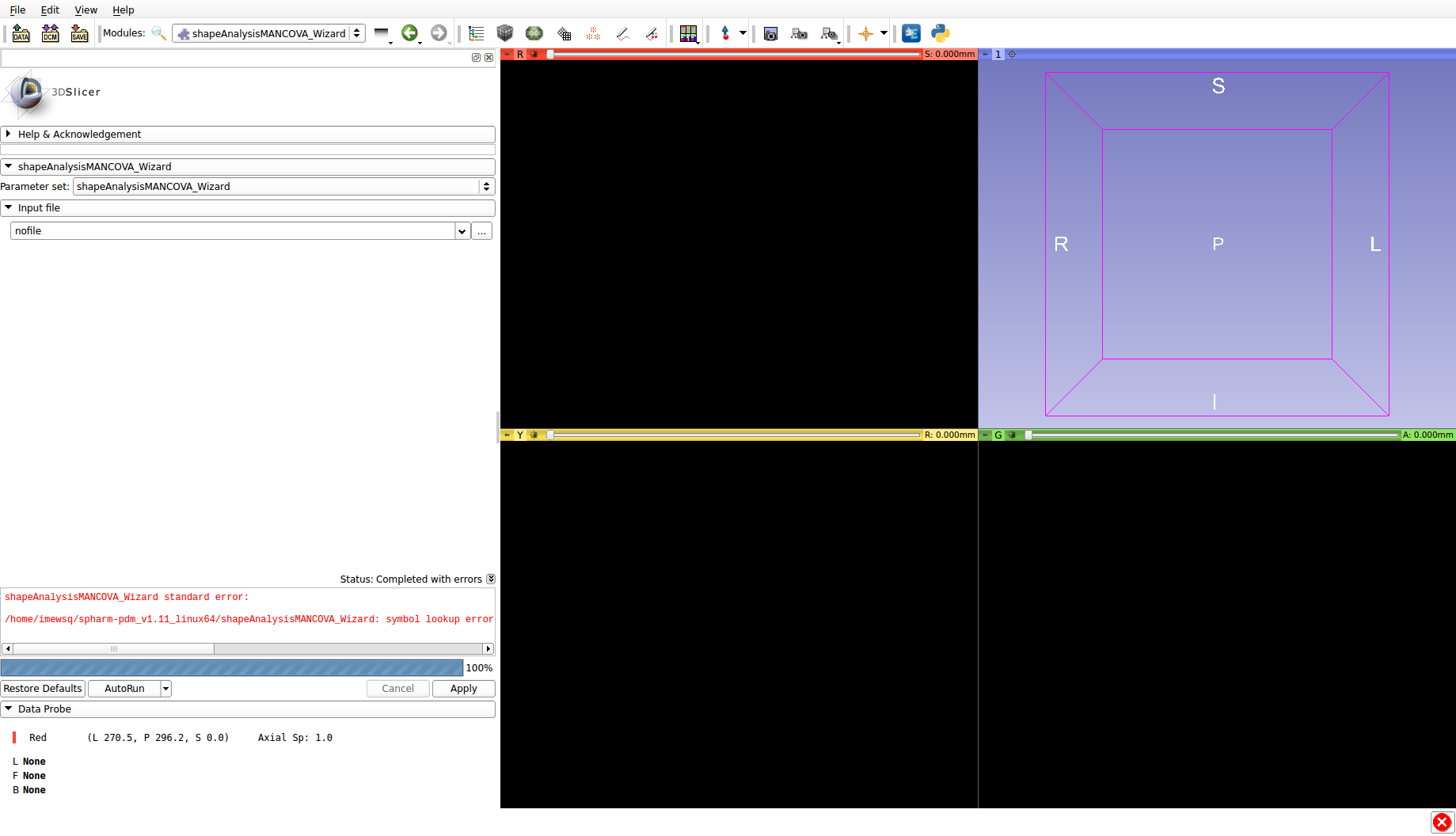Open the Python interactor icon
This screenshot has width=1456, height=836.
940,33
